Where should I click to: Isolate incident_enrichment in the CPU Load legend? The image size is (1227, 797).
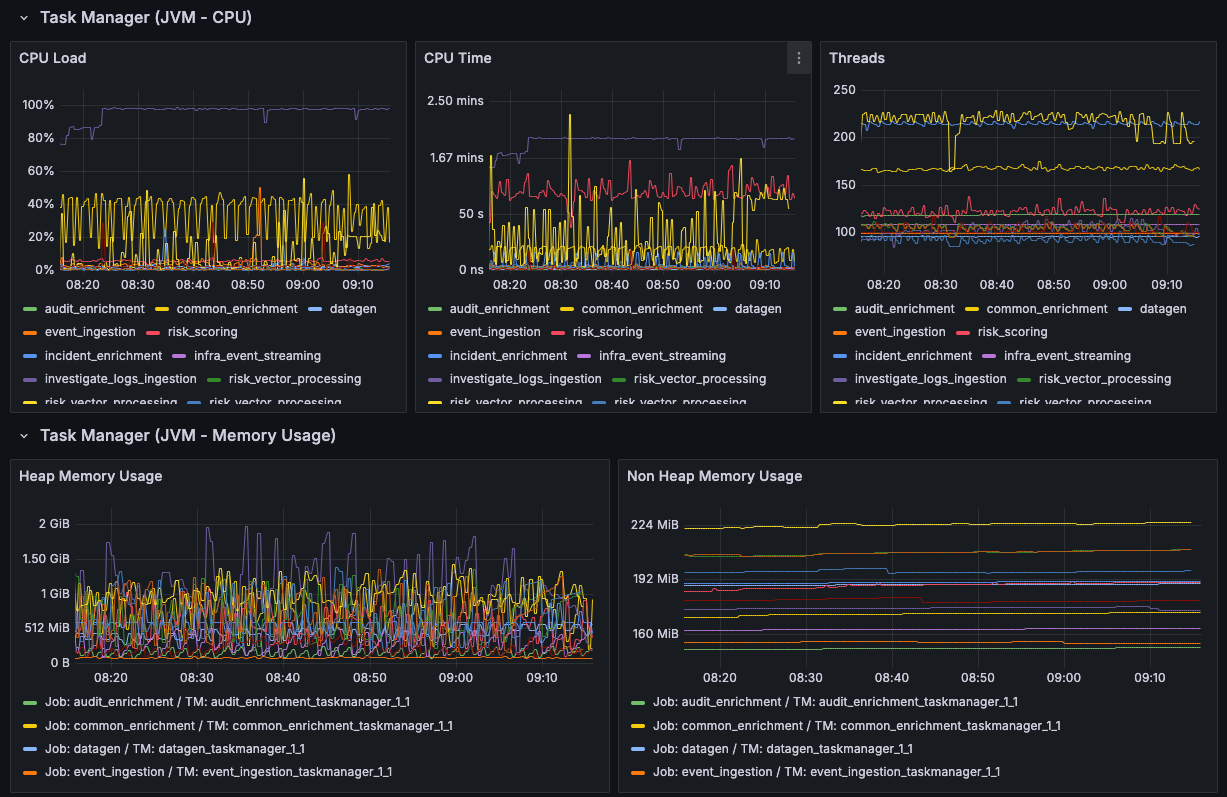click(103, 355)
